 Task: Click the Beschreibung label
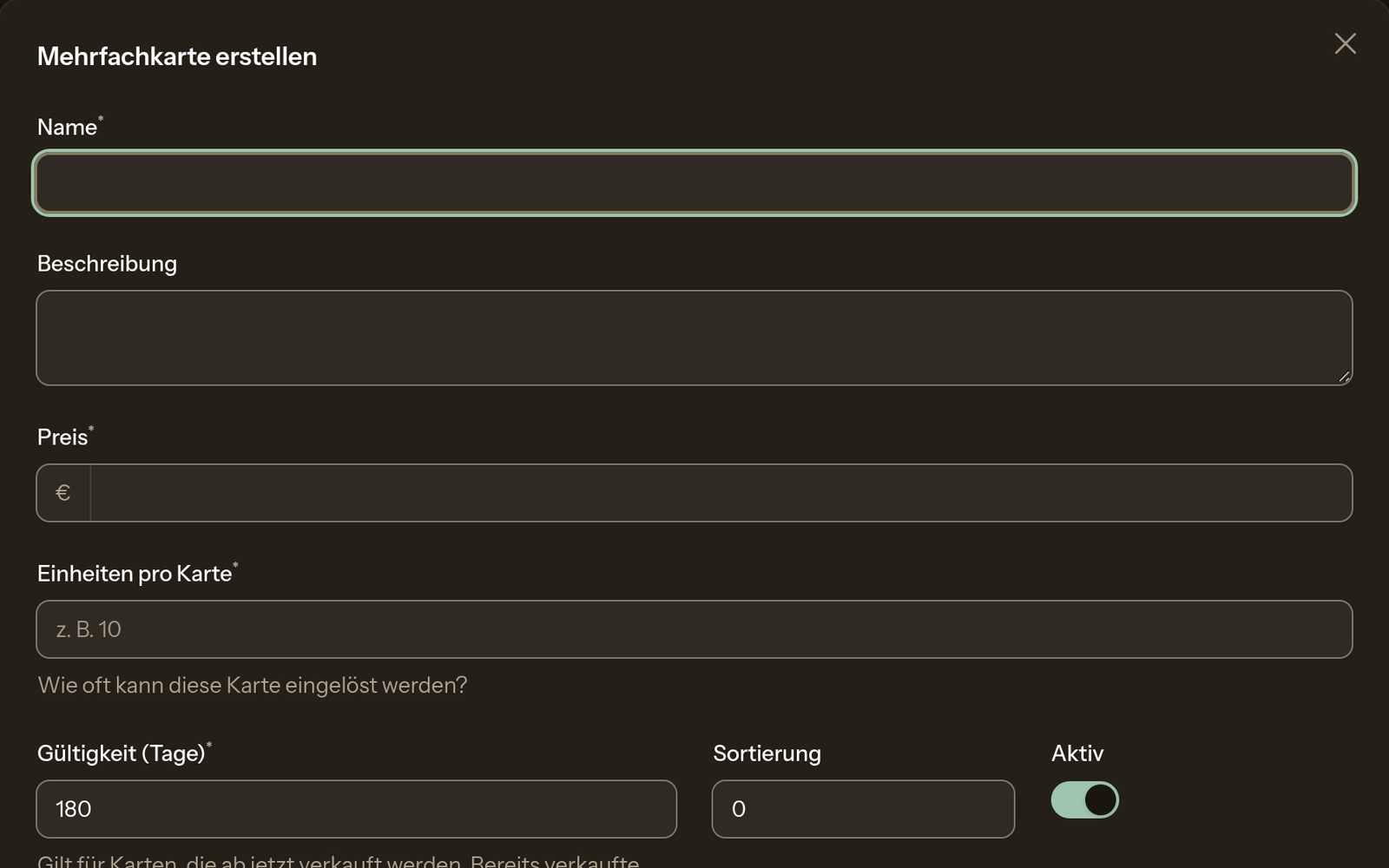click(x=107, y=264)
